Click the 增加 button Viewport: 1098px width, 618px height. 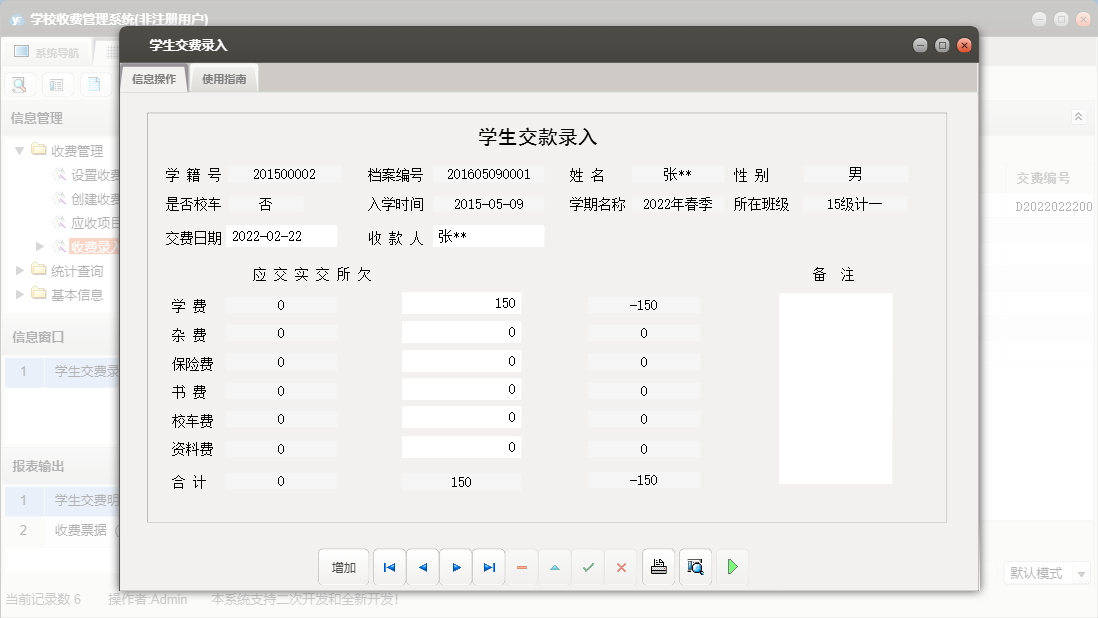(343, 567)
